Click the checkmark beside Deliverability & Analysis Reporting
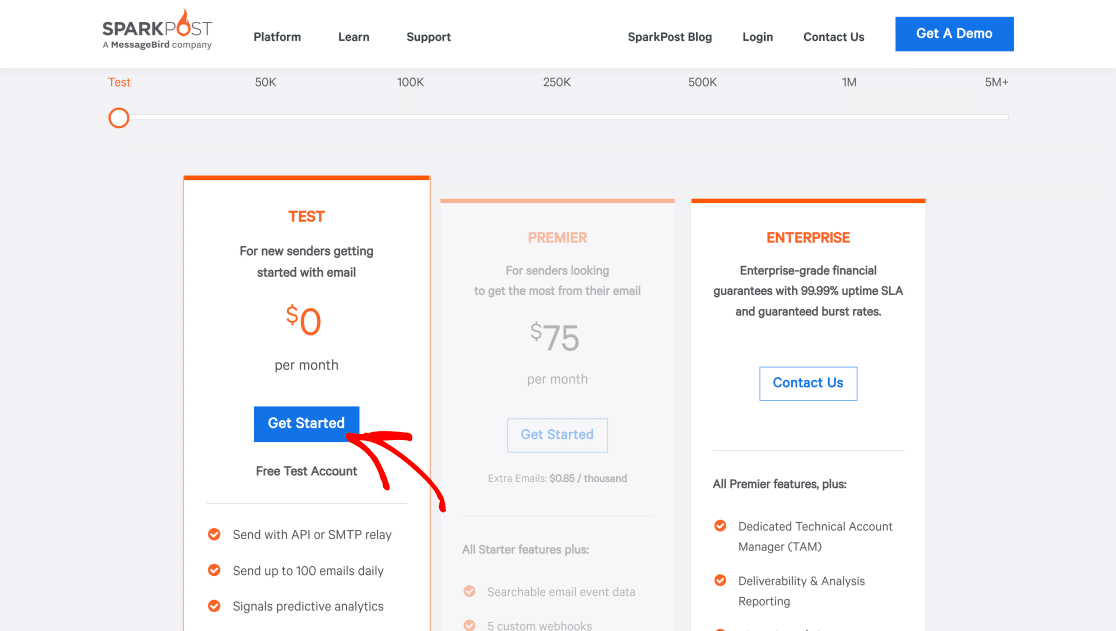 point(720,580)
